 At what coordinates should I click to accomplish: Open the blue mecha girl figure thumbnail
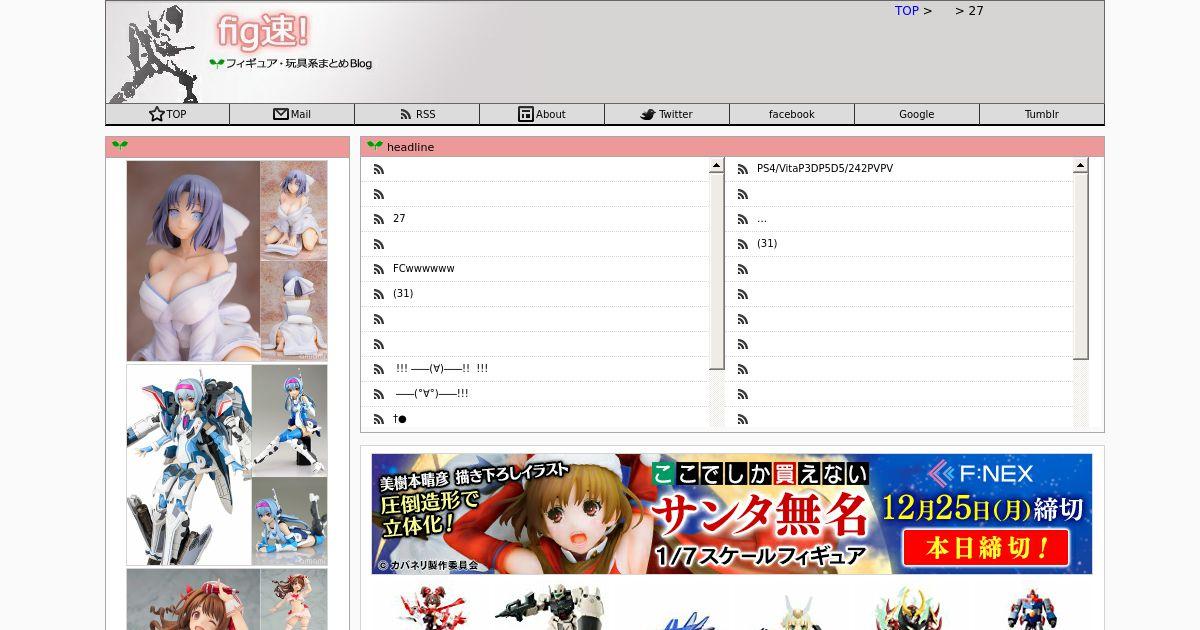(227, 465)
